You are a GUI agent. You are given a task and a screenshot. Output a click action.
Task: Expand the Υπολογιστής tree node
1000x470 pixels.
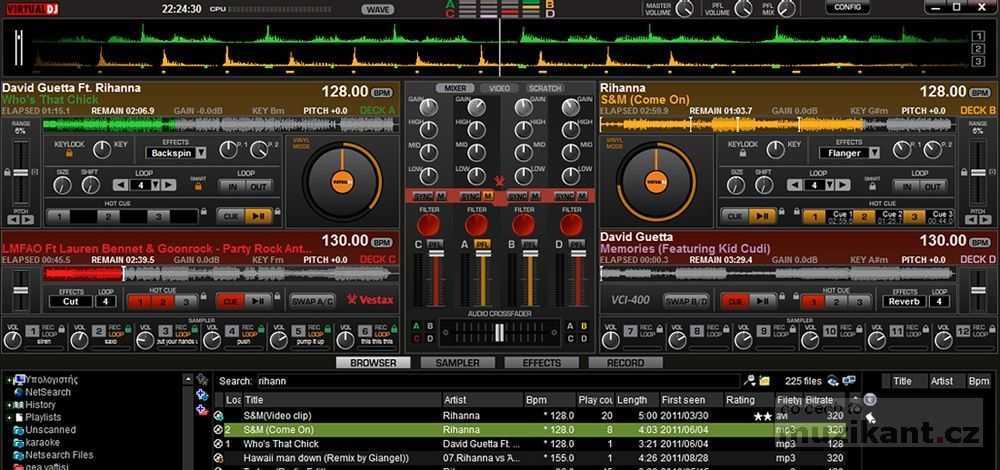10,379
